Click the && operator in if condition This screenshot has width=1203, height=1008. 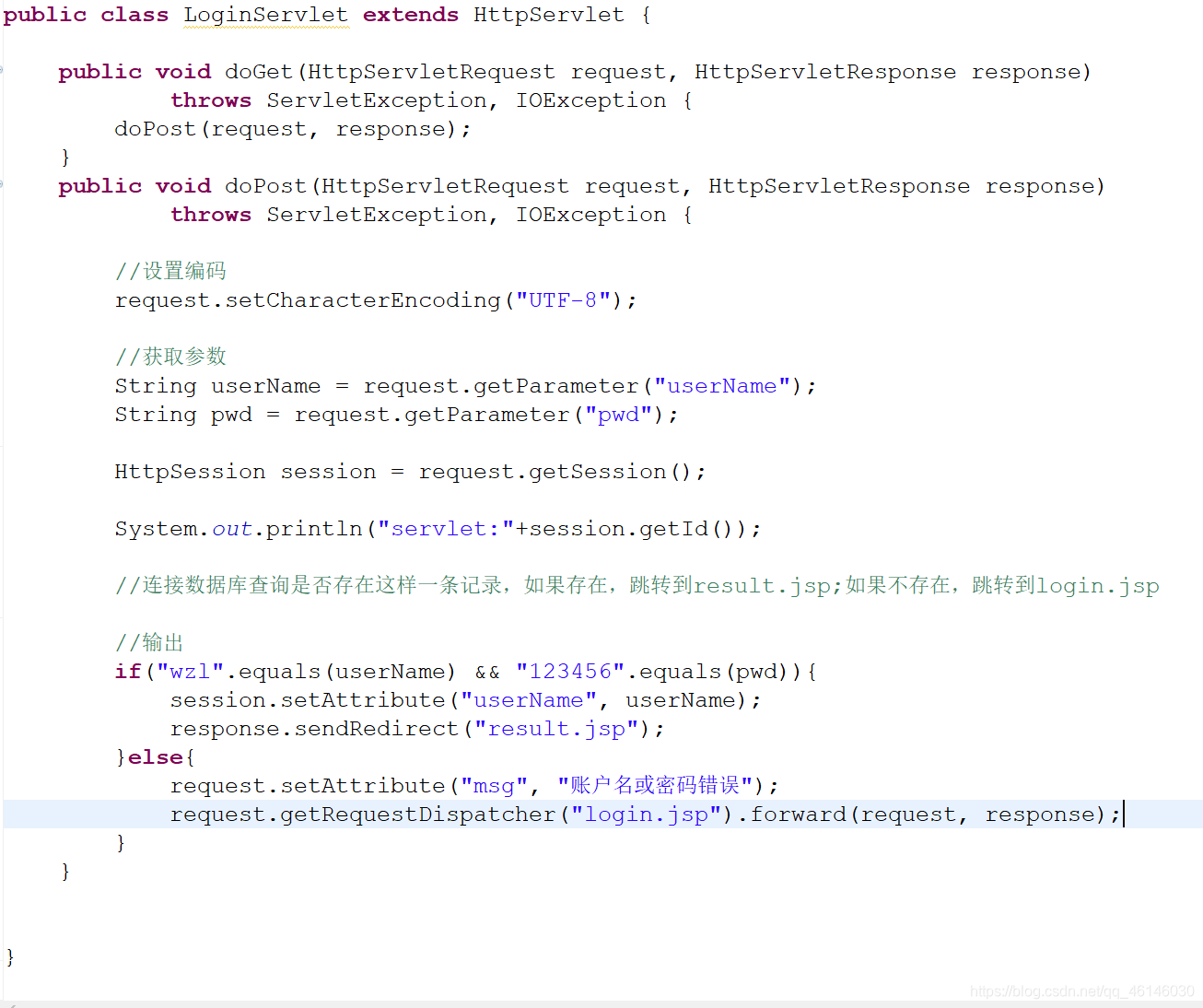pyautogui.click(x=487, y=673)
